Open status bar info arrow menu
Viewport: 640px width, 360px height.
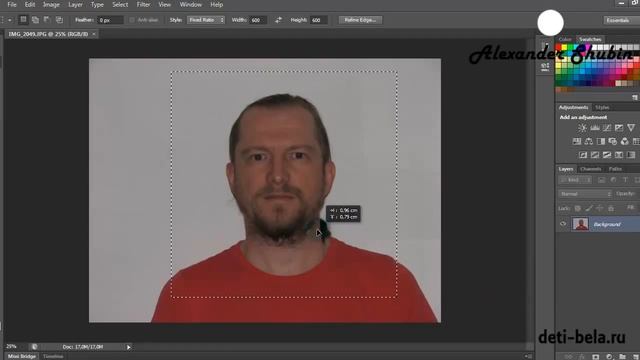pos(129,347)
